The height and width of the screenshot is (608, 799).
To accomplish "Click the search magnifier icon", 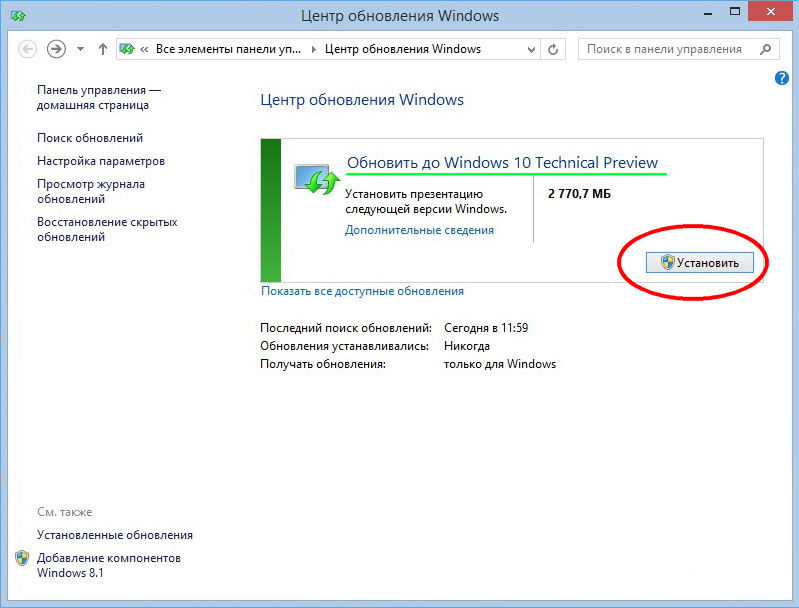I will click(x=765, y=49).
